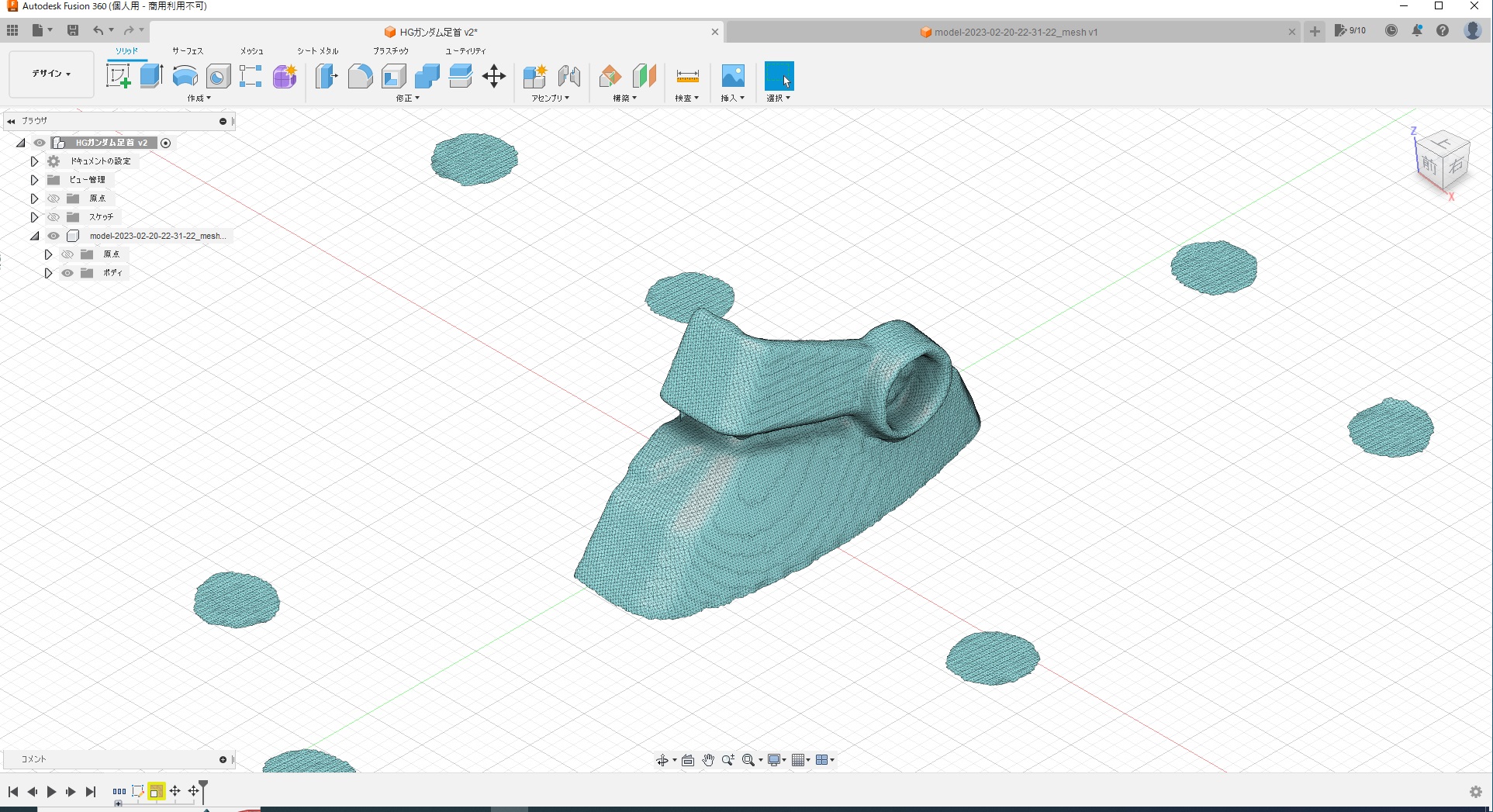Viewport: 1493px width, 812px height.
Task: Switch to the サーフェス toolbar tab
Action: [188, 51]
